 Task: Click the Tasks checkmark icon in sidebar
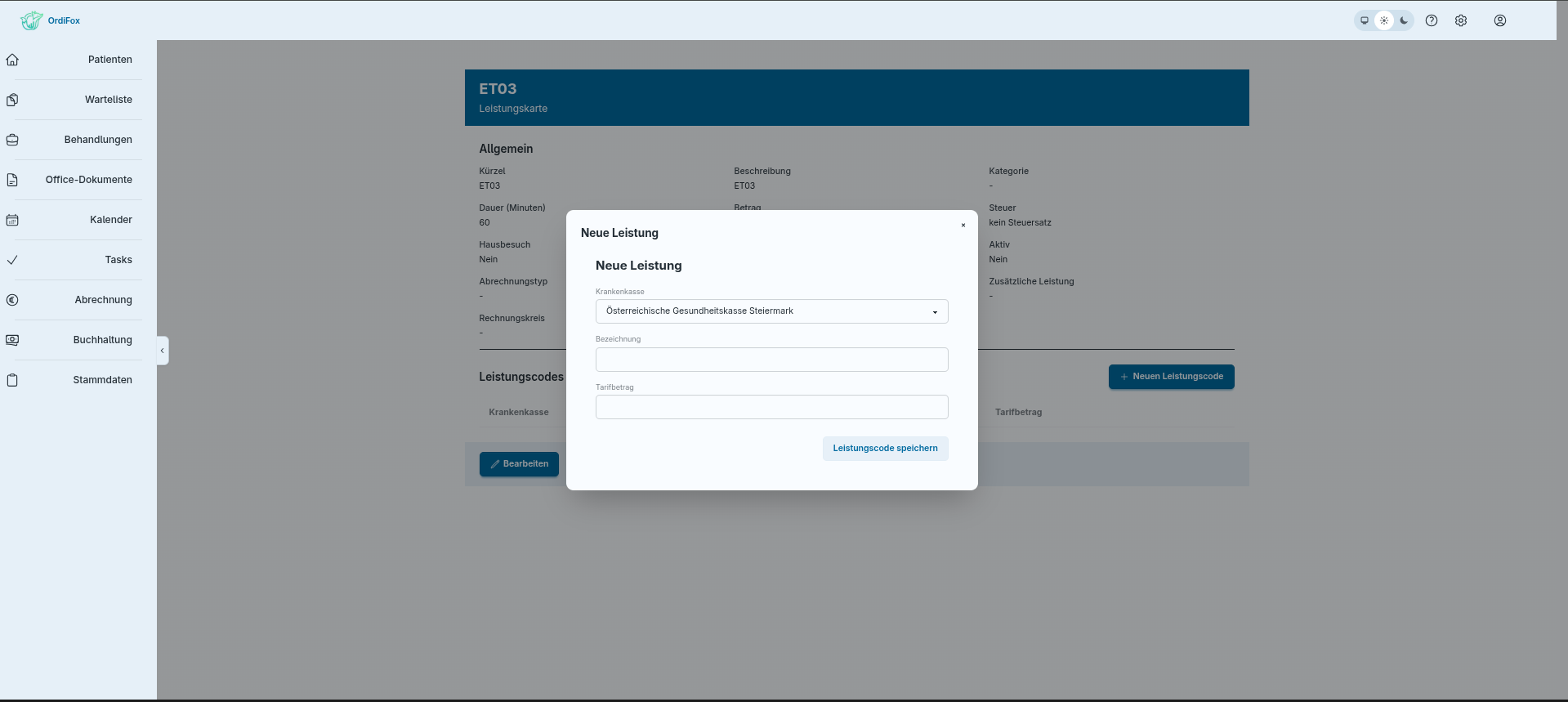point(12,260)
